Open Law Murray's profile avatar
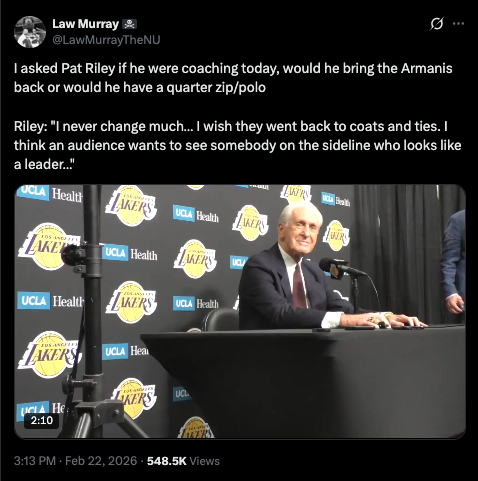Screen dimensions: 478x481 coord(30,32)
